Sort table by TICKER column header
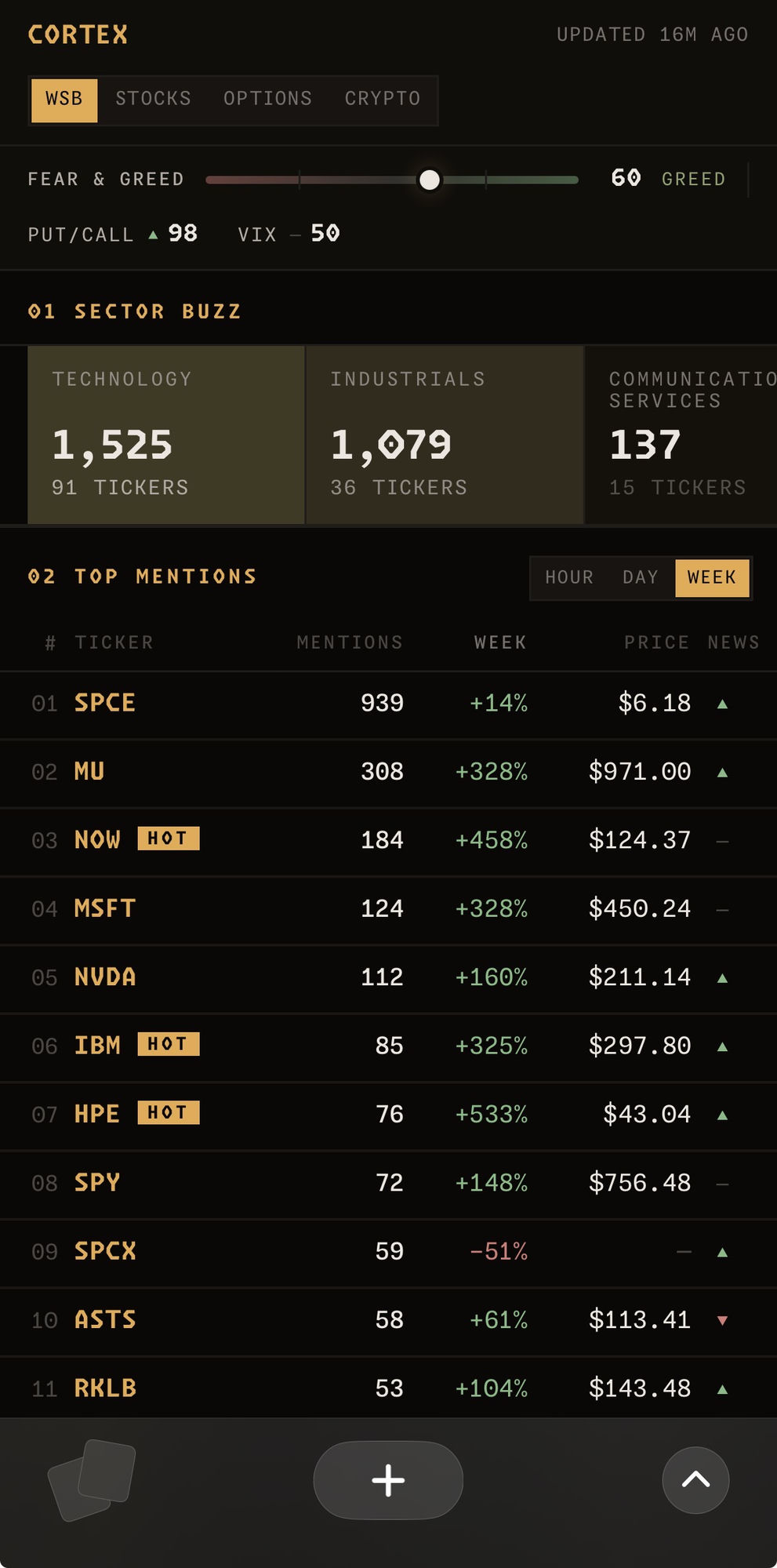Image resolution: width=777 pixels, height=1568 pixels. tap(114, 643)
